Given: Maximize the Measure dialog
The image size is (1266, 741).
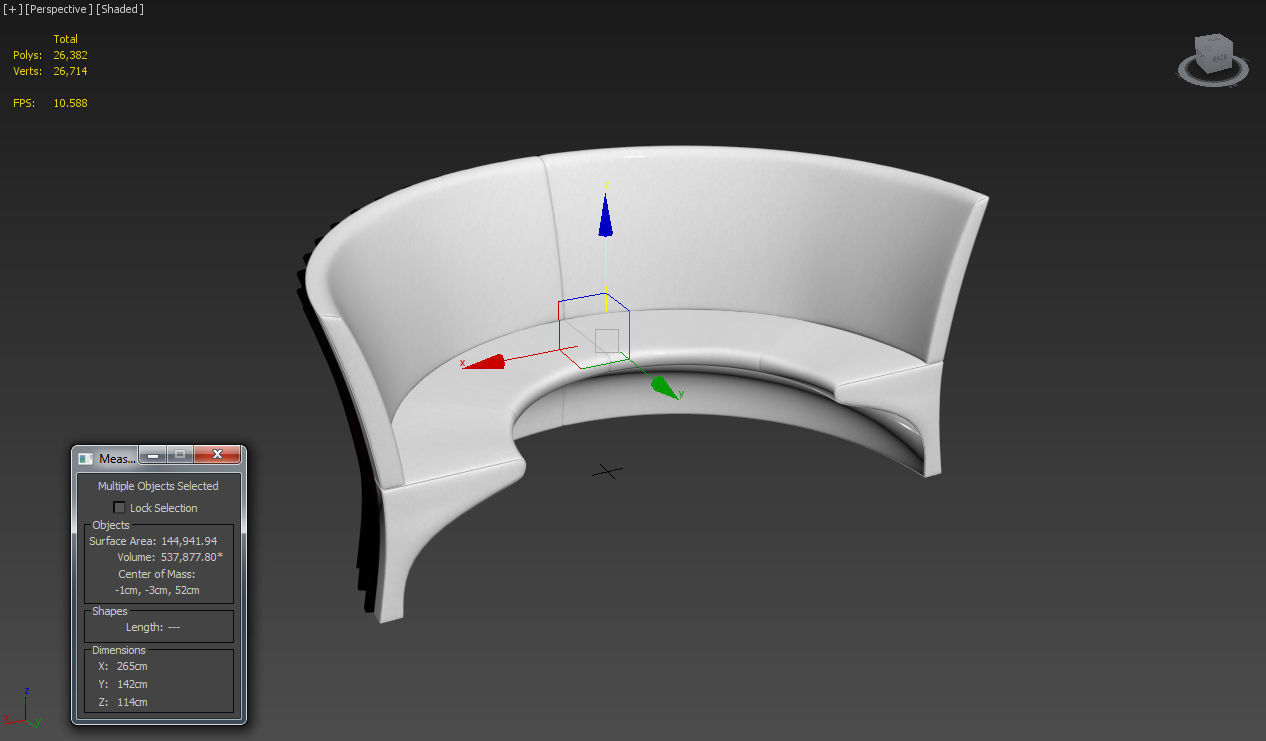Looking at the screenshot, I should [180, 455].
